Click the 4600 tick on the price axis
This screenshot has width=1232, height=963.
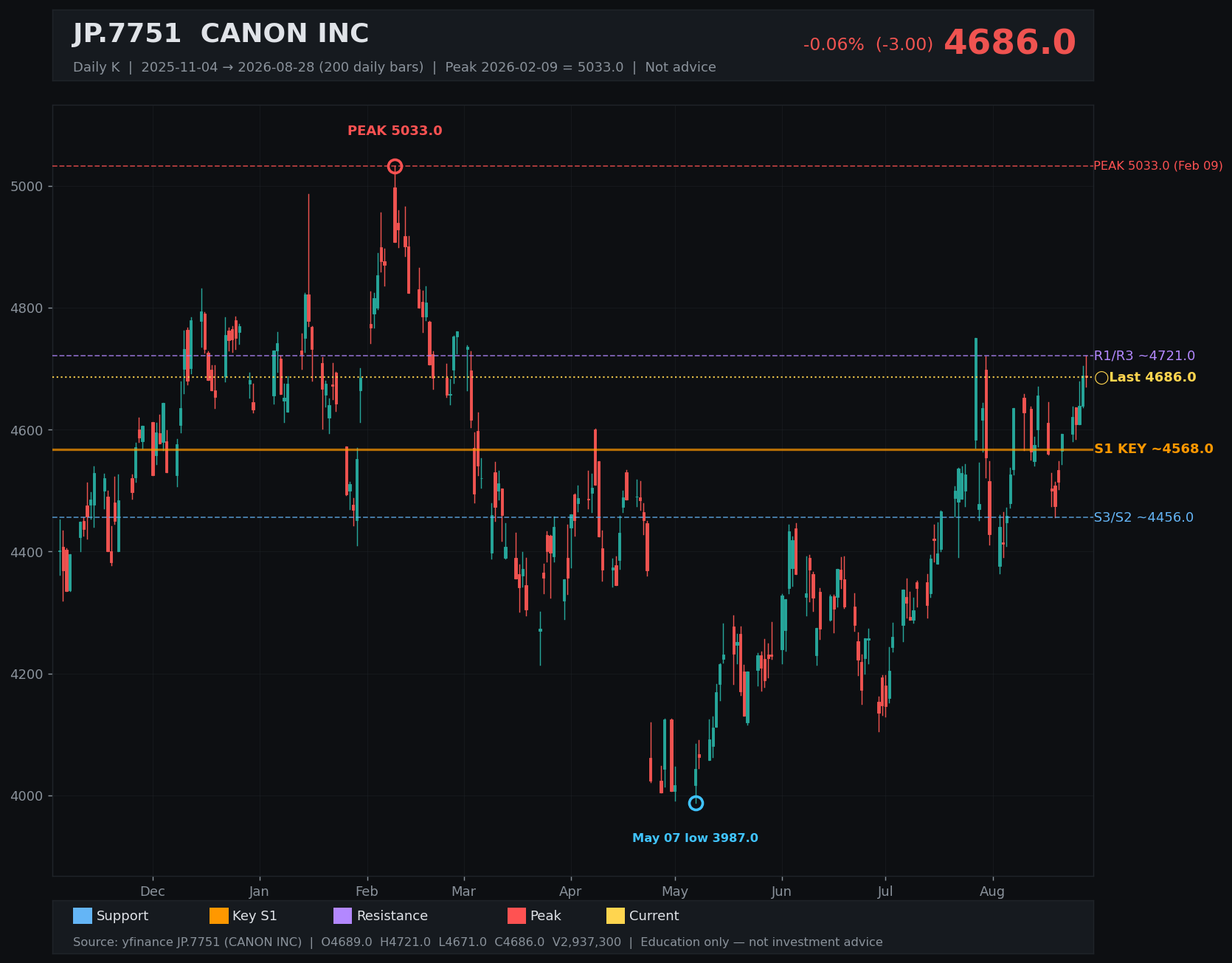point(27,430)
